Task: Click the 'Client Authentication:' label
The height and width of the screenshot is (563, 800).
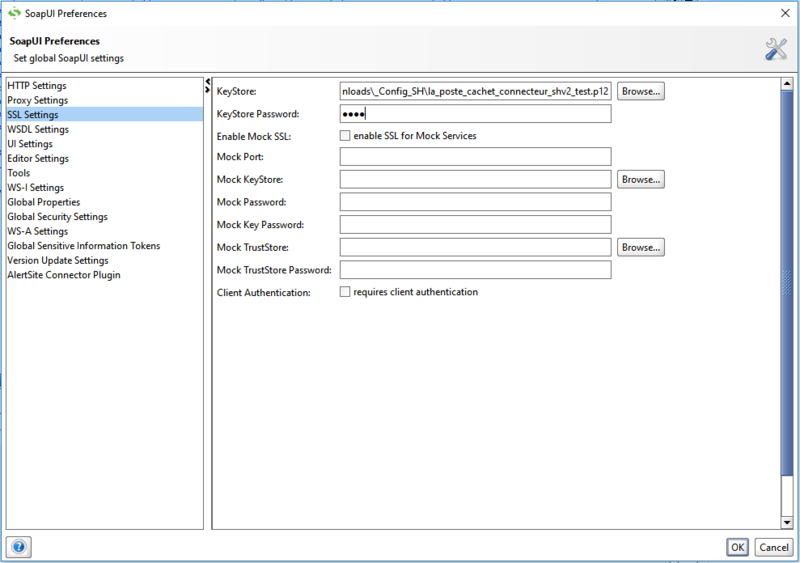Action: [263, 292]
